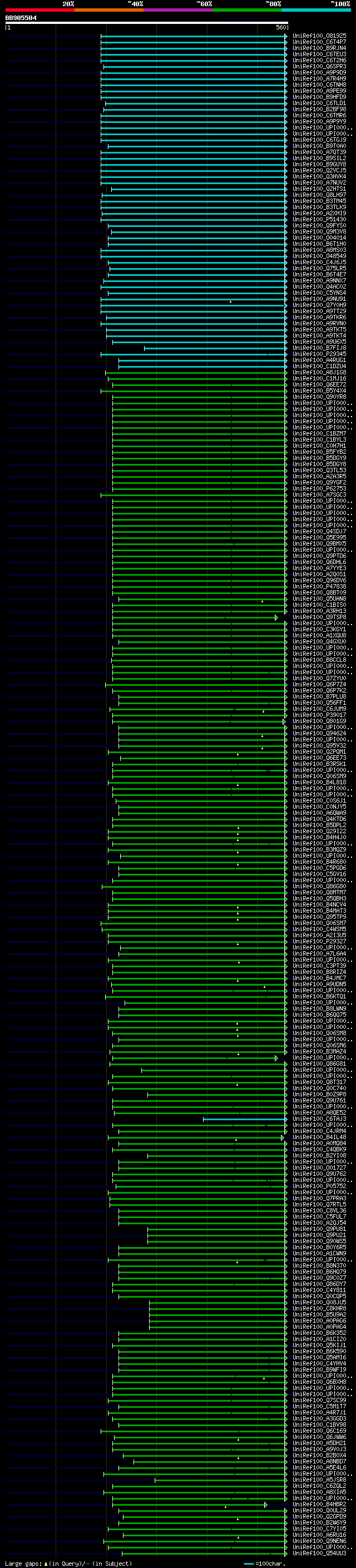
Task: Pick the UniRef100_C1MJ16 label
Action: [319, 379]
